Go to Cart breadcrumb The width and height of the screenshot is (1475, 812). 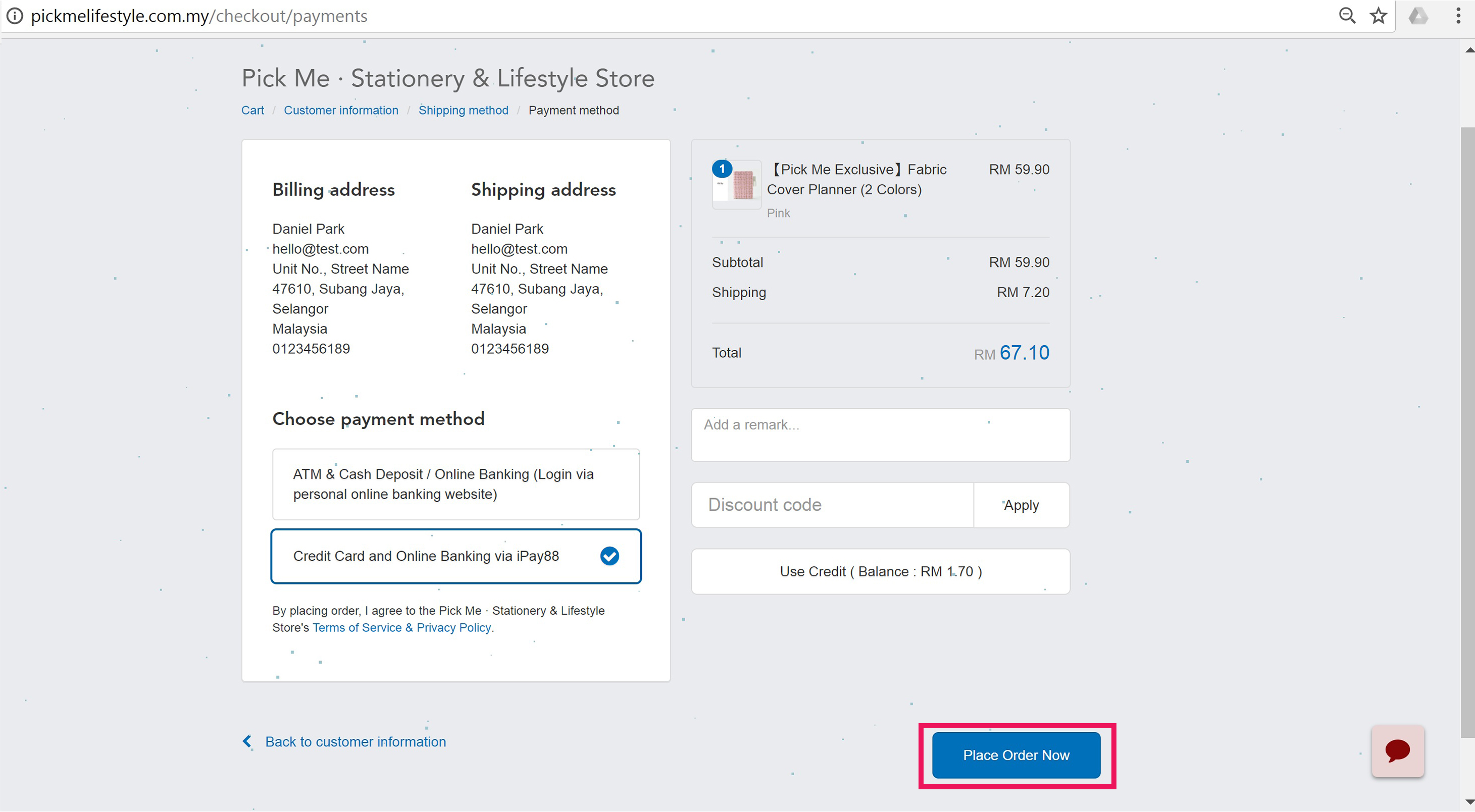(252, 111)
